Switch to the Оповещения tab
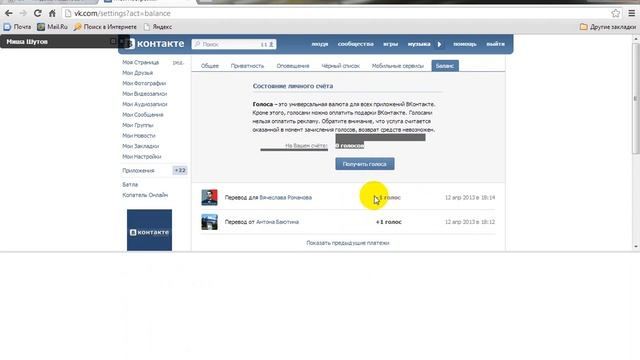 [293, 66]
